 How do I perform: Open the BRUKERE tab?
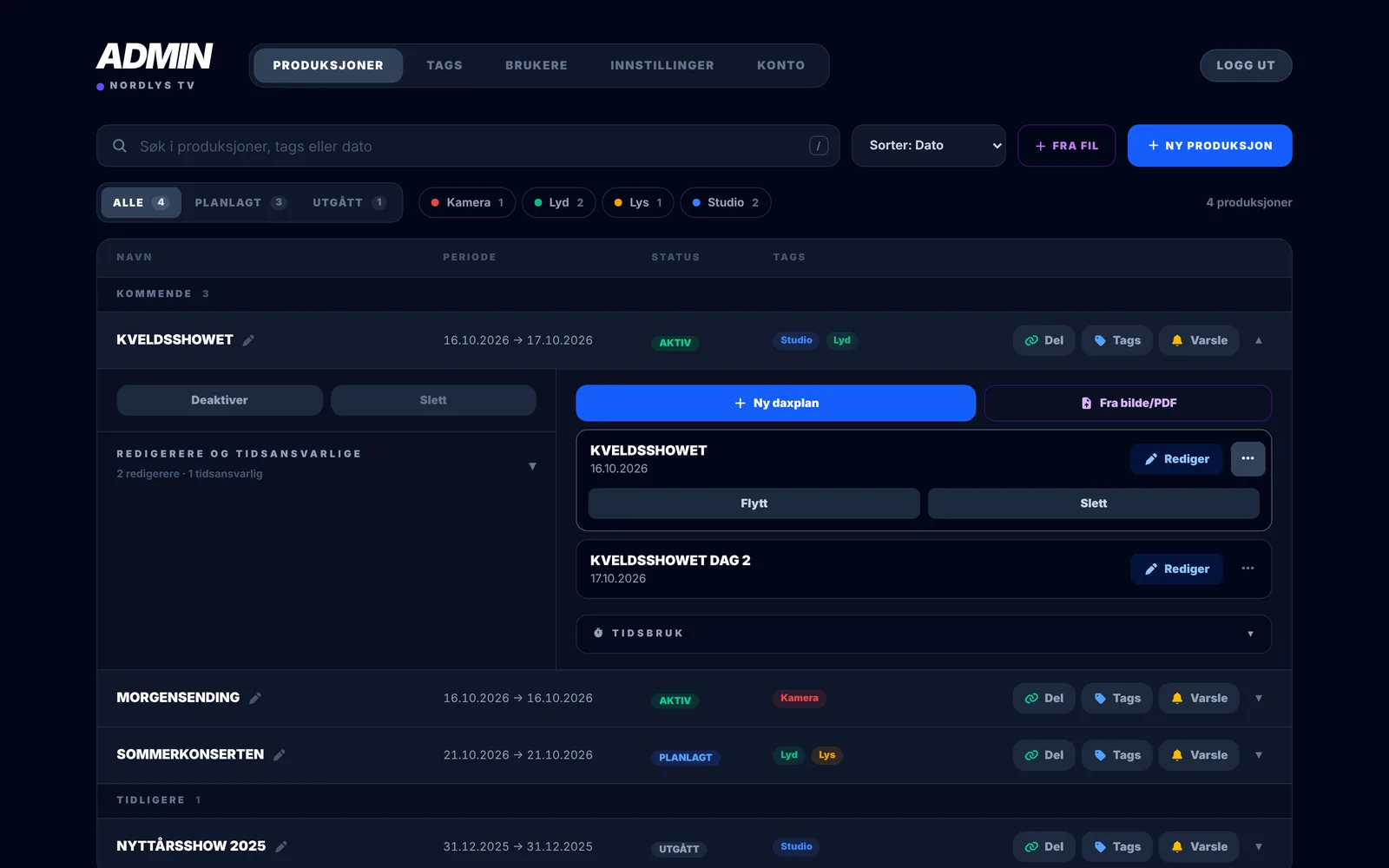coord(537,65)
